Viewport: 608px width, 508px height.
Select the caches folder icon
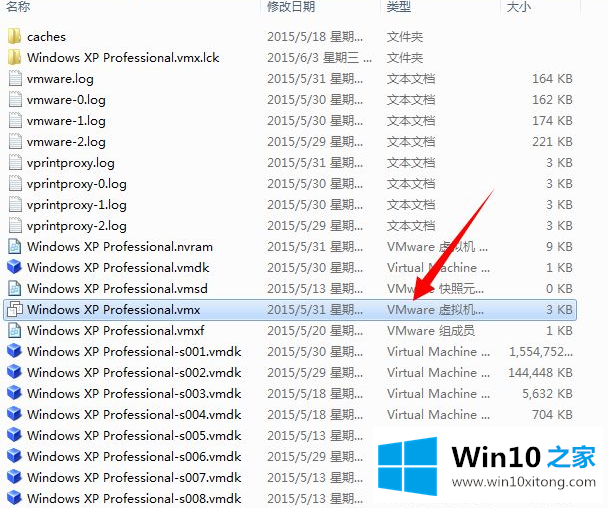(14, 36)
